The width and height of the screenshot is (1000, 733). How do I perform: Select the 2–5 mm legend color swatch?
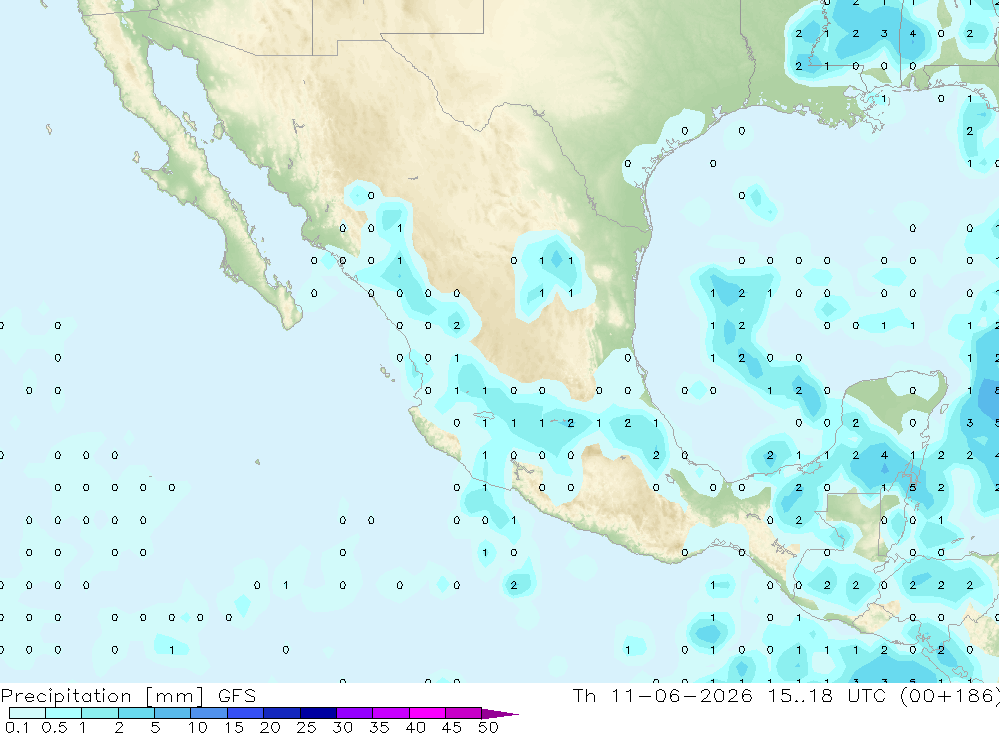tap(136, 713)
